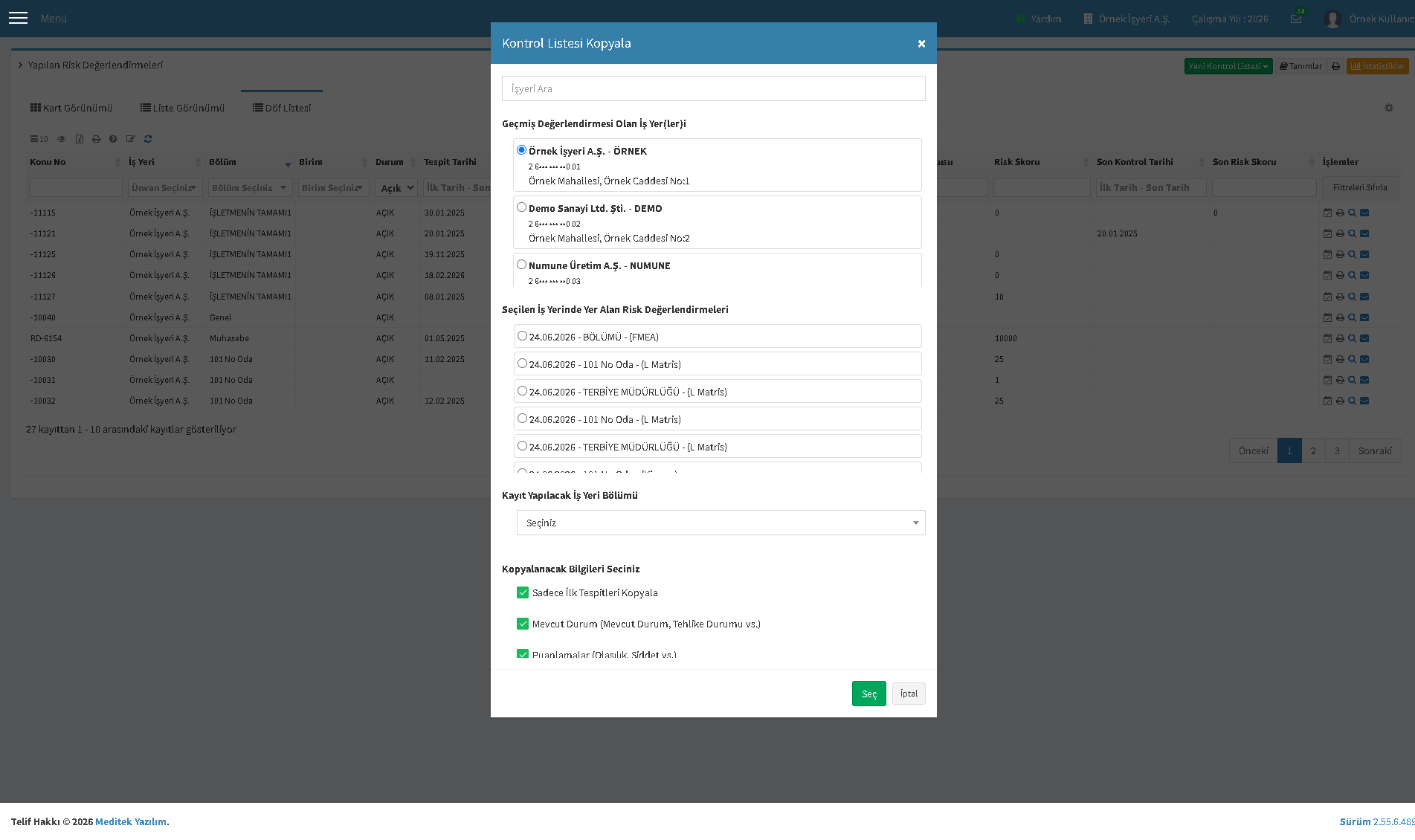The image size is (1415, 840).
Task: Click print icon in row -11121
Action: pos(1340,233)
